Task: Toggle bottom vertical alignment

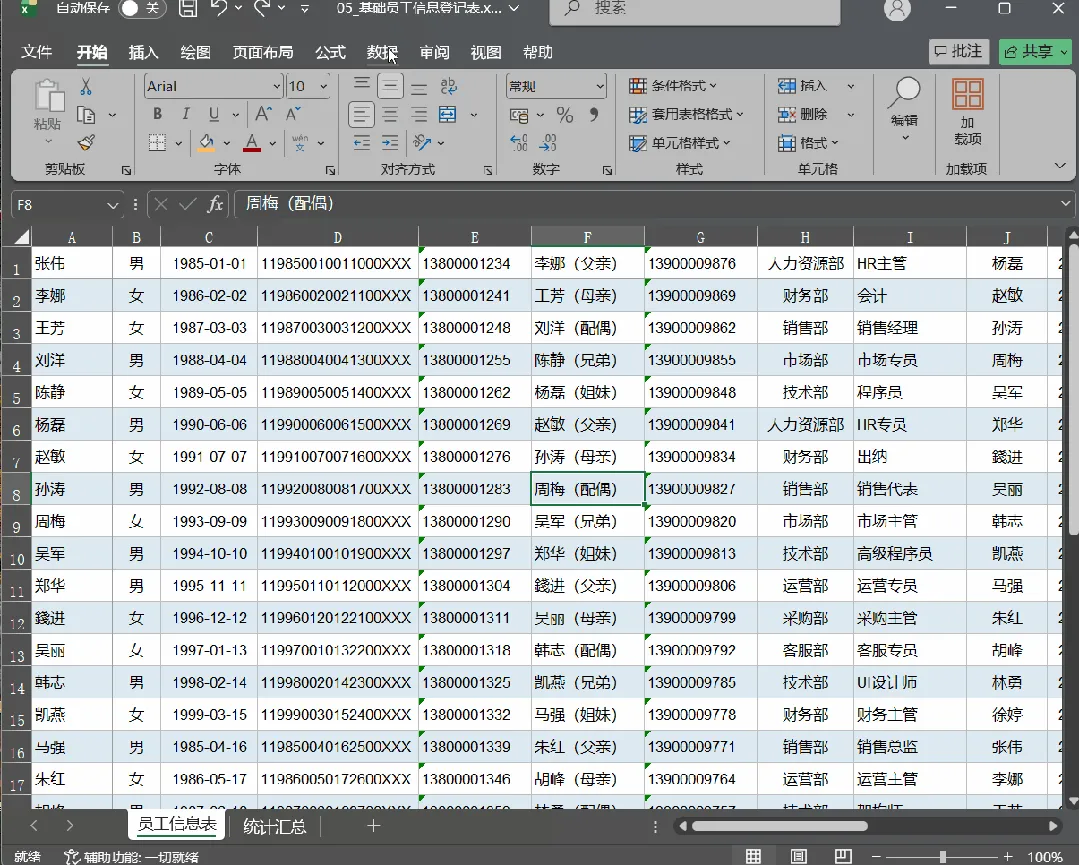Action: point(418,87)
